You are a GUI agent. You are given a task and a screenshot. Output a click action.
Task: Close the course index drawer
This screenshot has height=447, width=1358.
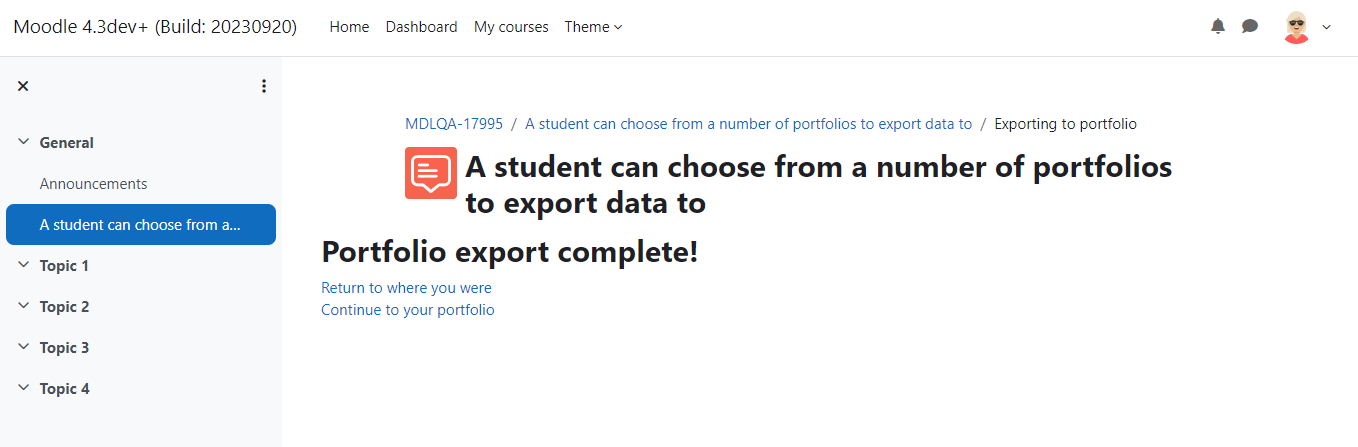23,86
